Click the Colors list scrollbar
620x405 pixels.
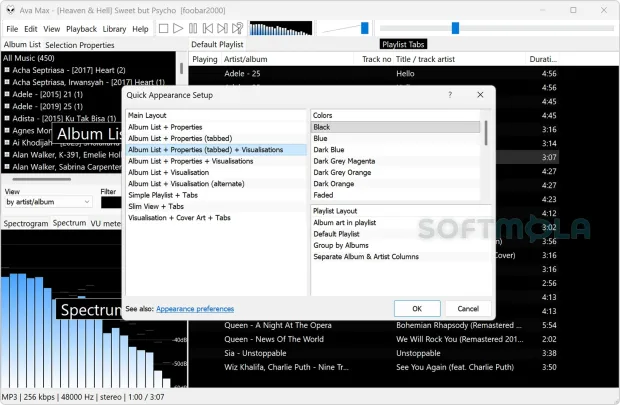click(486, 133)
